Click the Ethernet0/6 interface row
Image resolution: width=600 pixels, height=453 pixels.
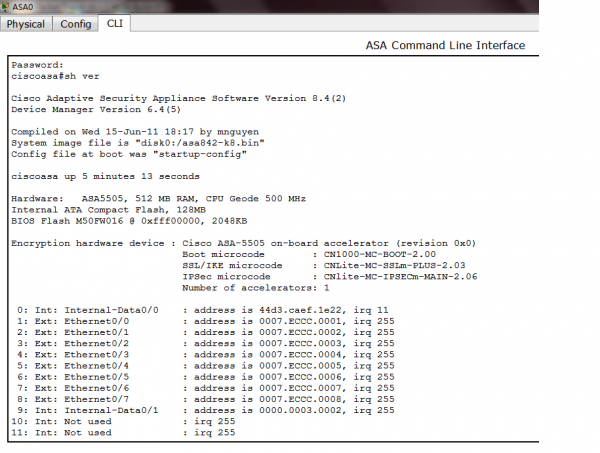205,388
